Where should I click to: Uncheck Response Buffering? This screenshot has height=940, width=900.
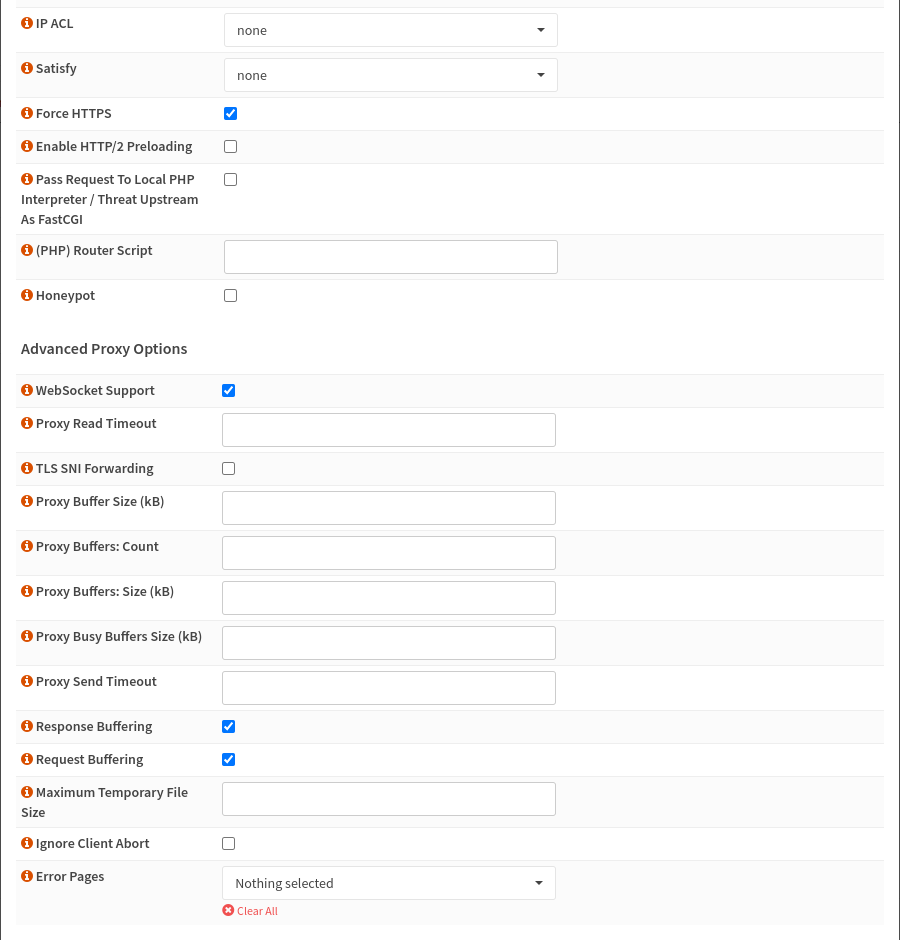228,726
